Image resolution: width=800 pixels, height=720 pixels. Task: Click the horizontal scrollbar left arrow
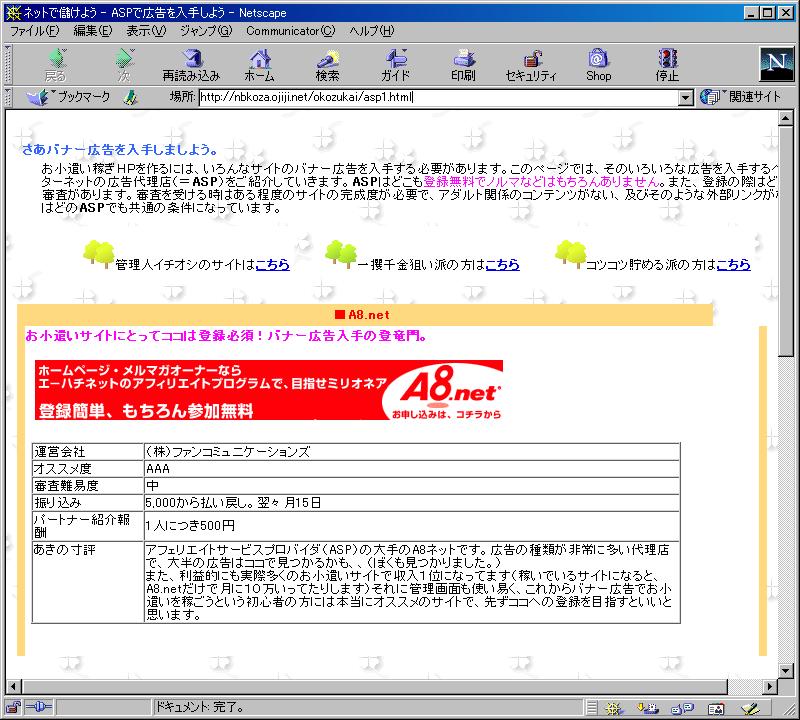(13, 687)
